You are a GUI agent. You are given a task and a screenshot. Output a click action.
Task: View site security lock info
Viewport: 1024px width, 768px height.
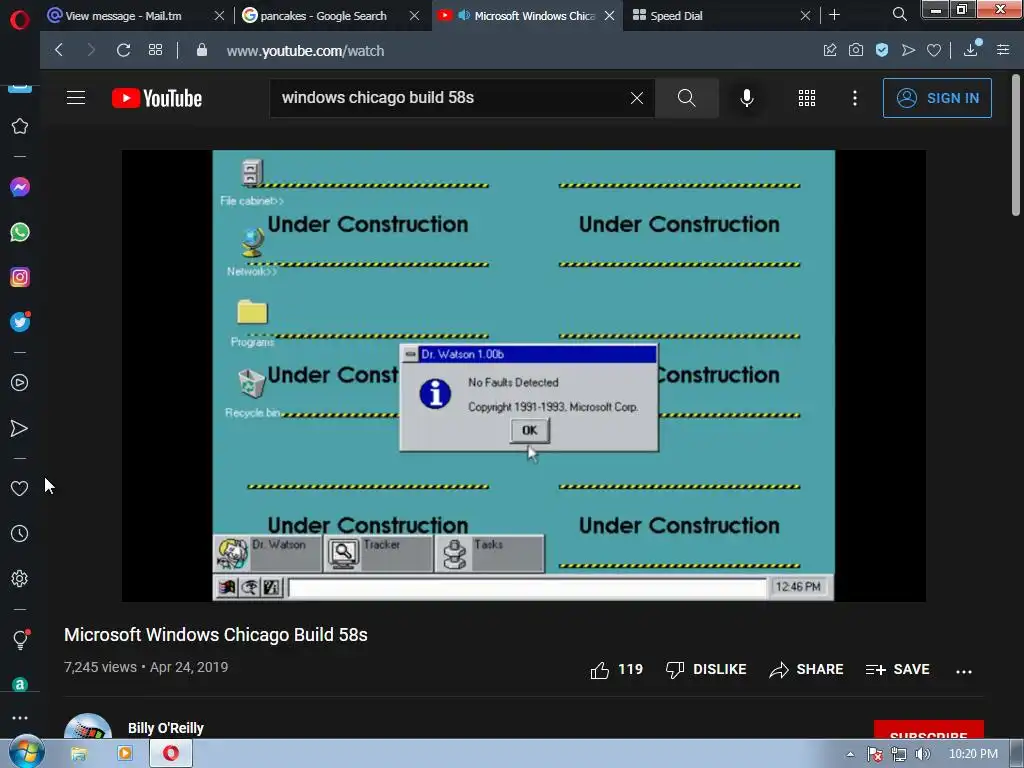tap(202, 50)
